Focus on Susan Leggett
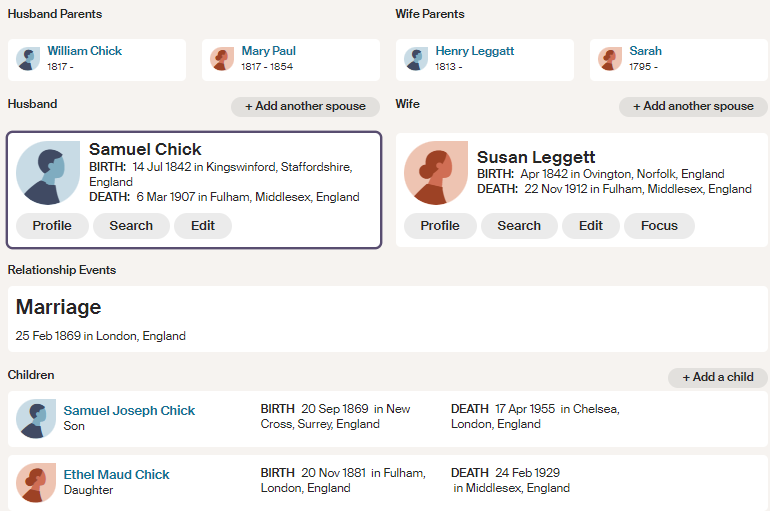The height and width of the screenshot is (511, 770). point(659,226)
